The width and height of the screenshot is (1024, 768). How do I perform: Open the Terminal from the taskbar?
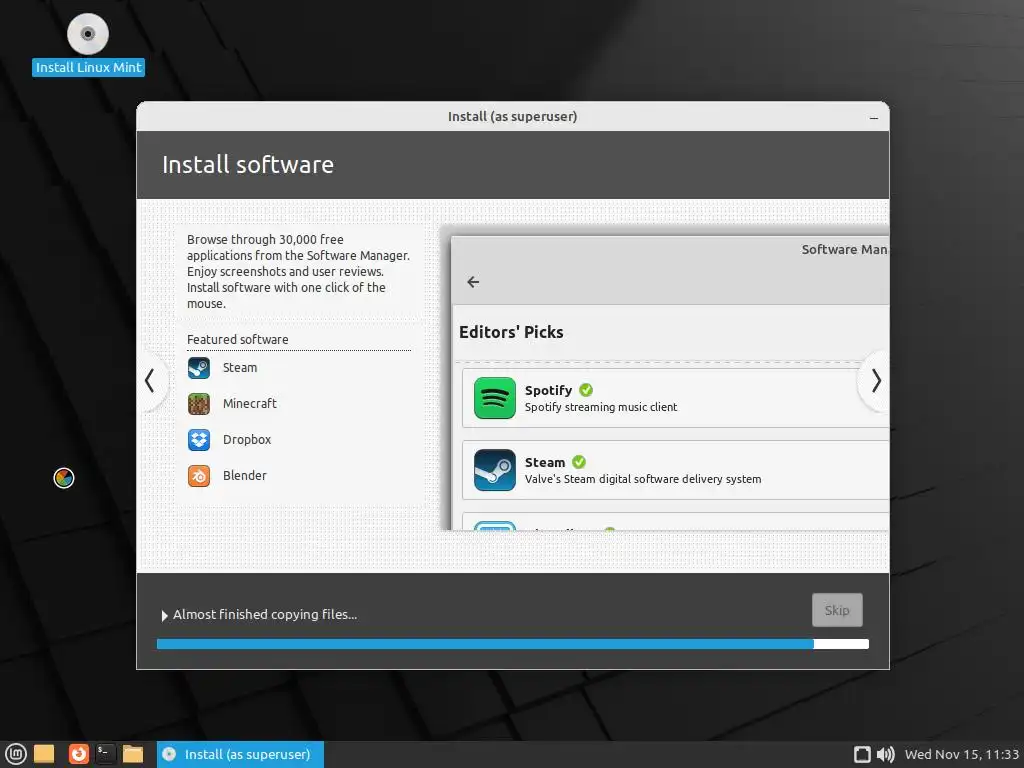point(105,754)
